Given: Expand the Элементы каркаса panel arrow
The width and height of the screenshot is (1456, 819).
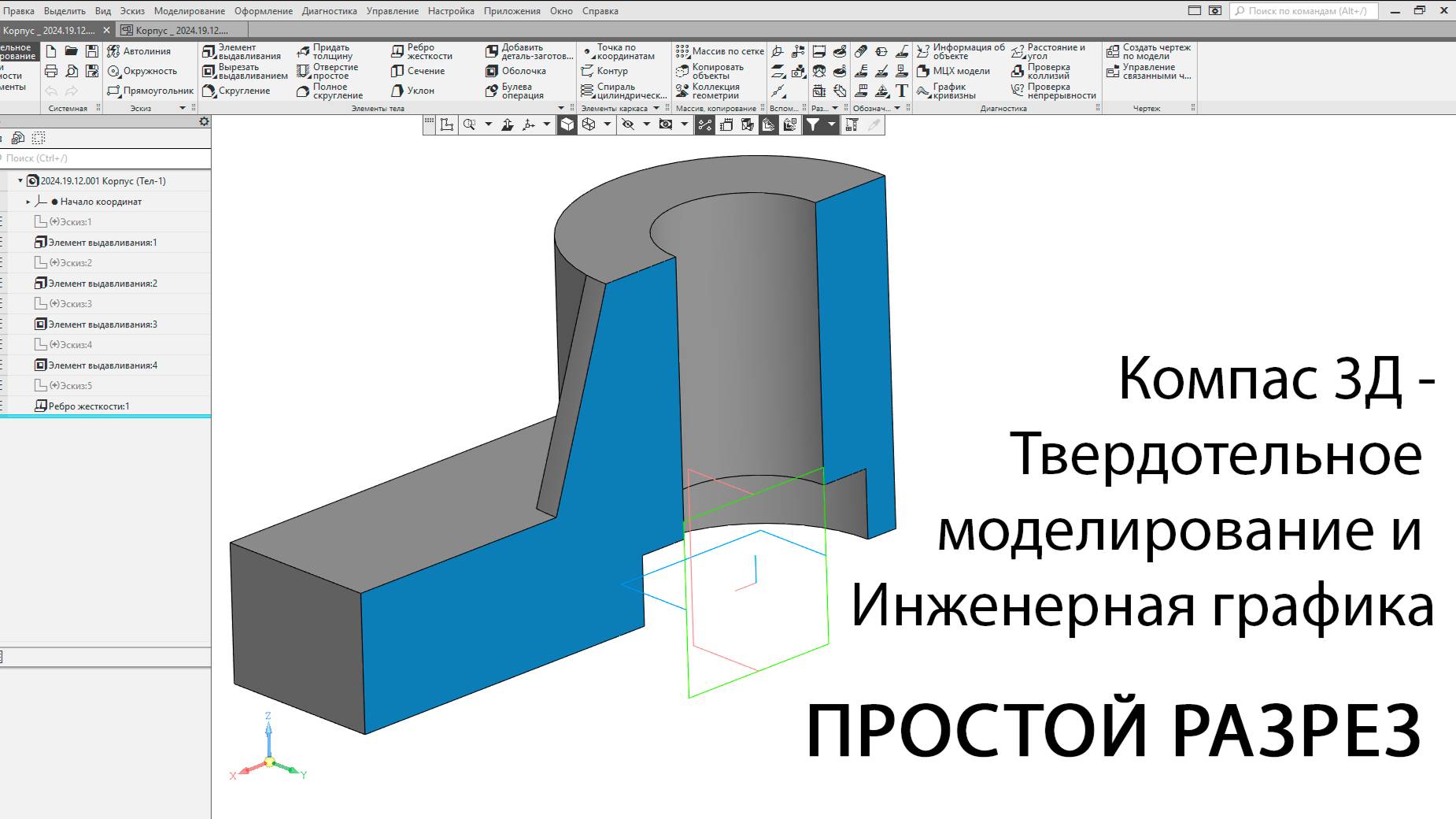Looking at the screenshot, I should (656, 108).
